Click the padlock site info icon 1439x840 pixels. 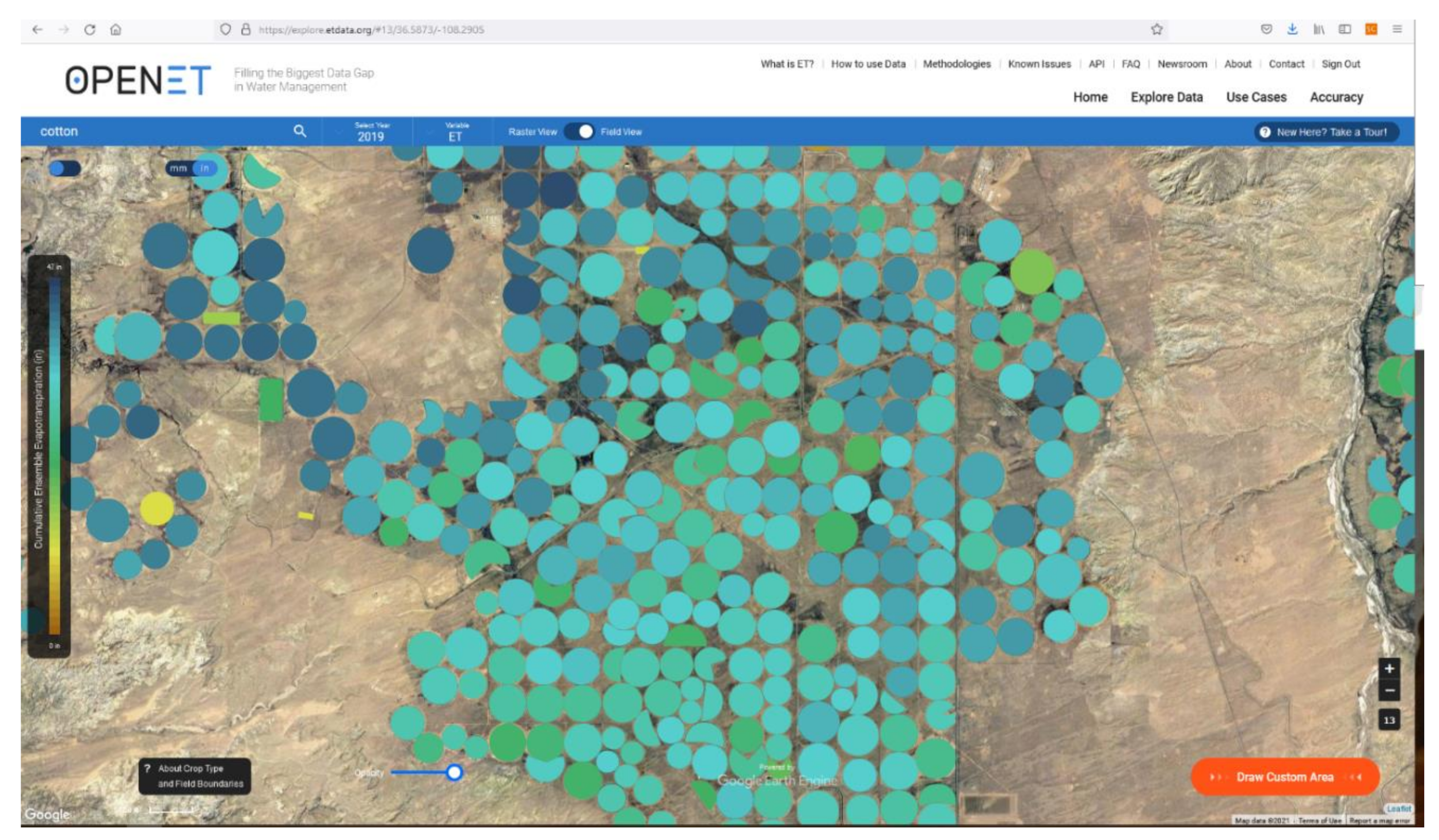(246, 29)
